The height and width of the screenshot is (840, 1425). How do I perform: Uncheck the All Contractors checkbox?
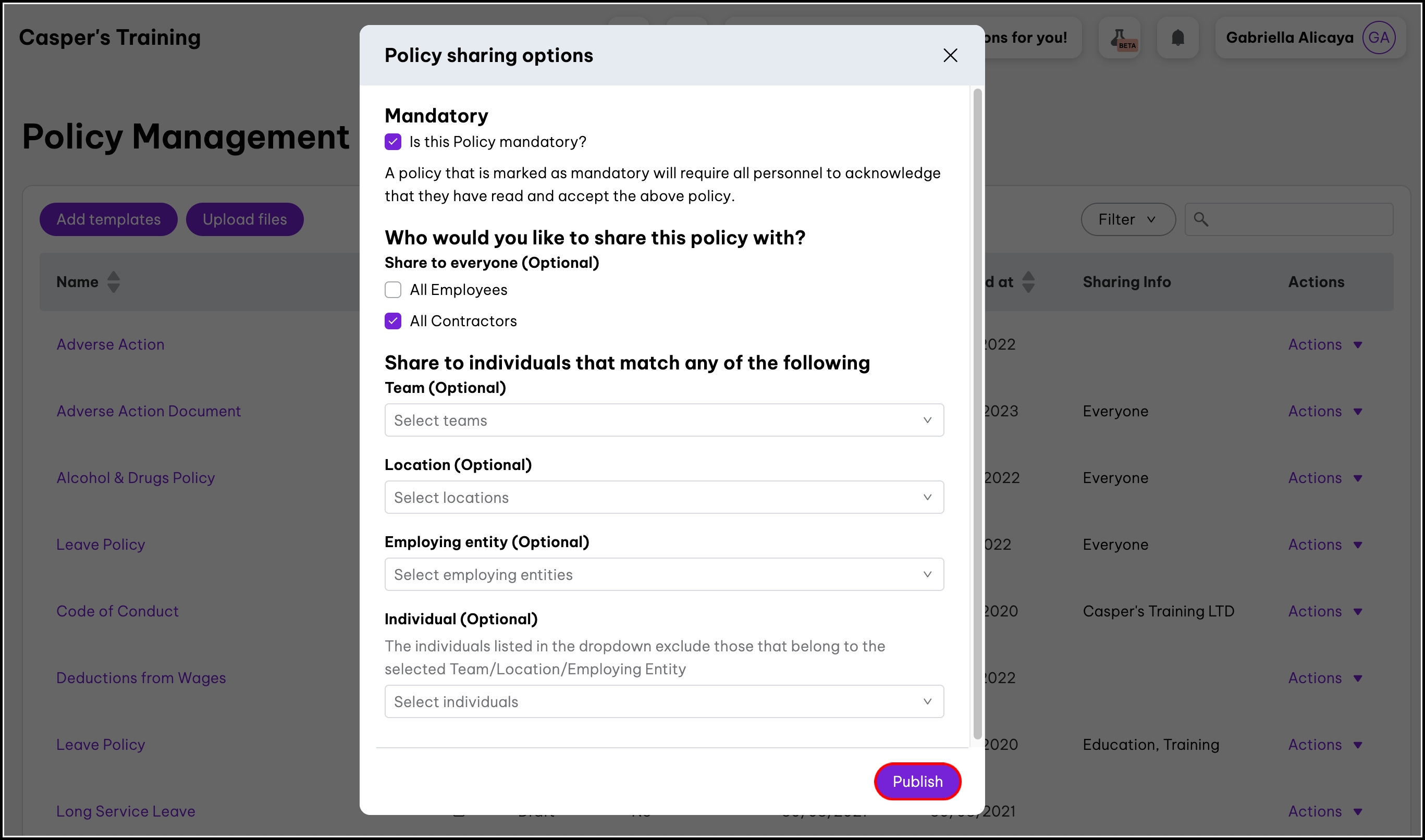tap(393, 321)
